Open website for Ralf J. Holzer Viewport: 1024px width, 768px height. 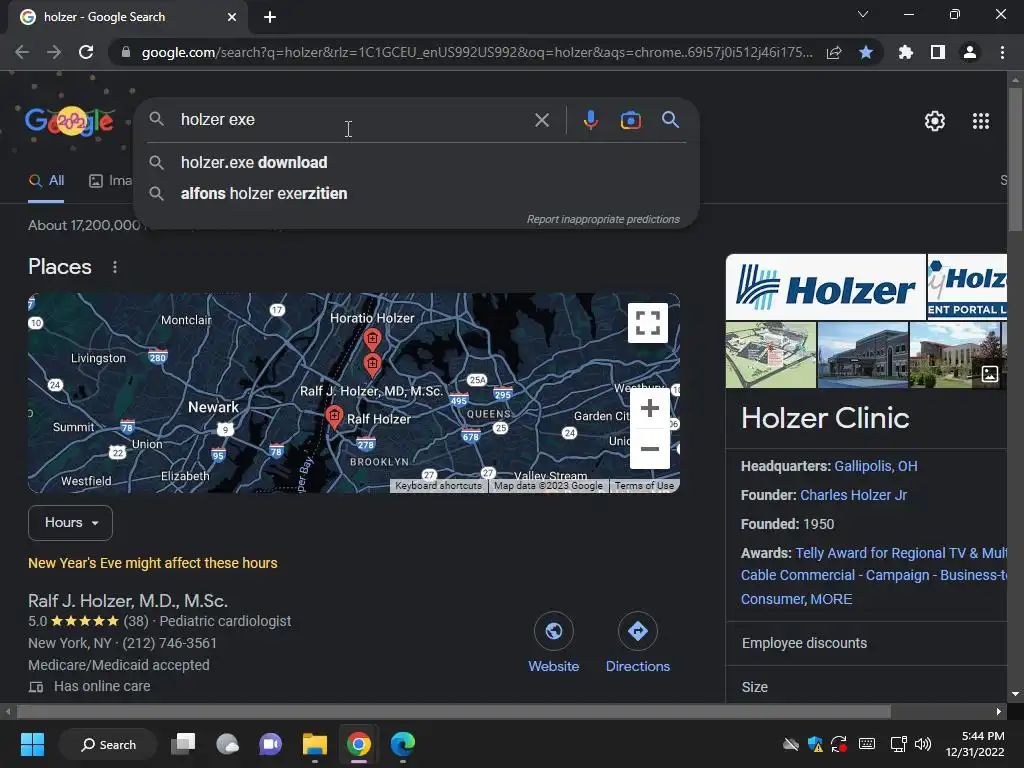[554, 643]
